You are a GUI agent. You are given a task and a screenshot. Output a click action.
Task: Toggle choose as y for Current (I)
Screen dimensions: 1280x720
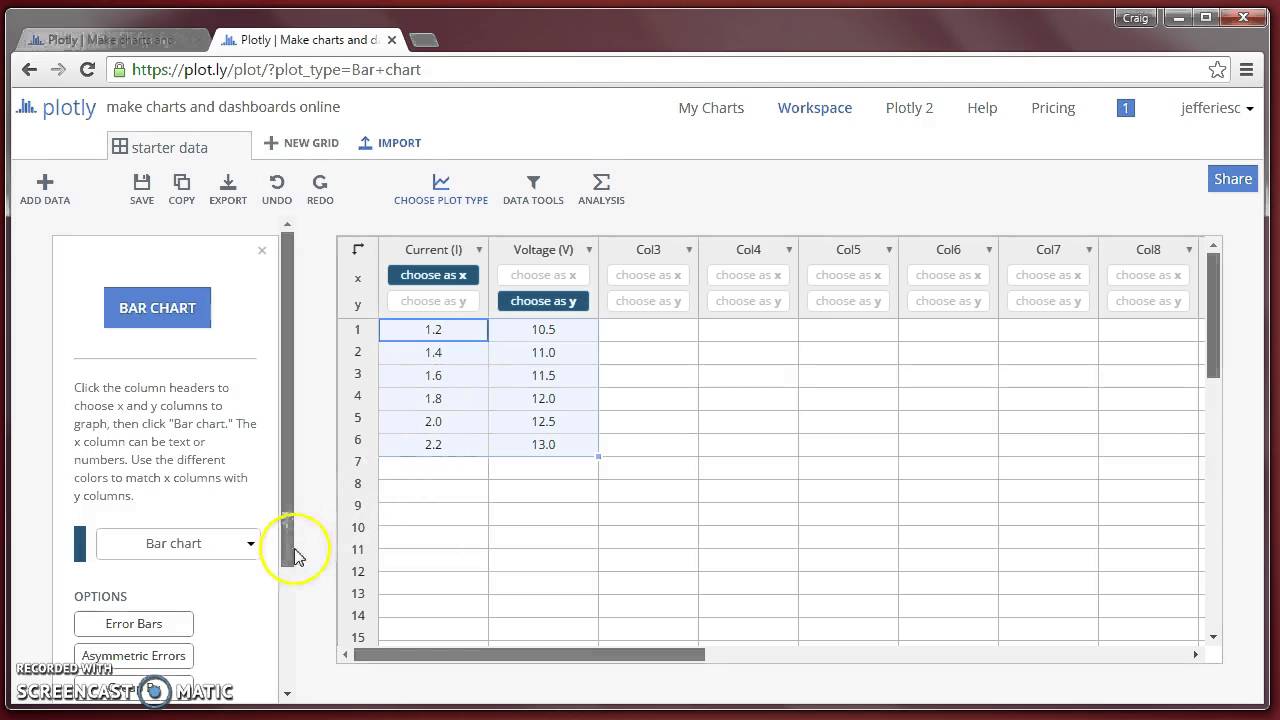(x=433, y=301)
